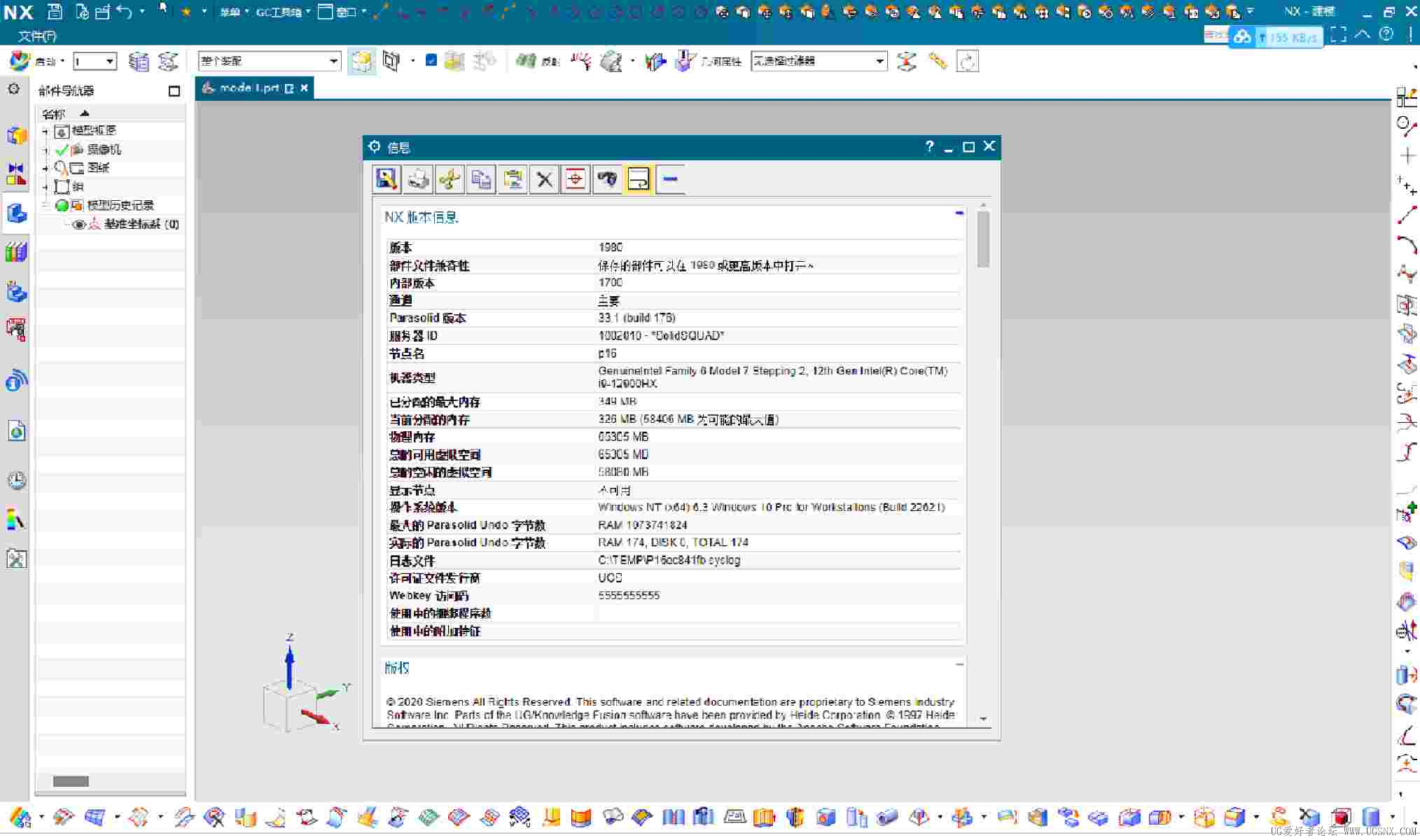
Task: Click the undo arrow in the title bar
Action: (124, 11)
